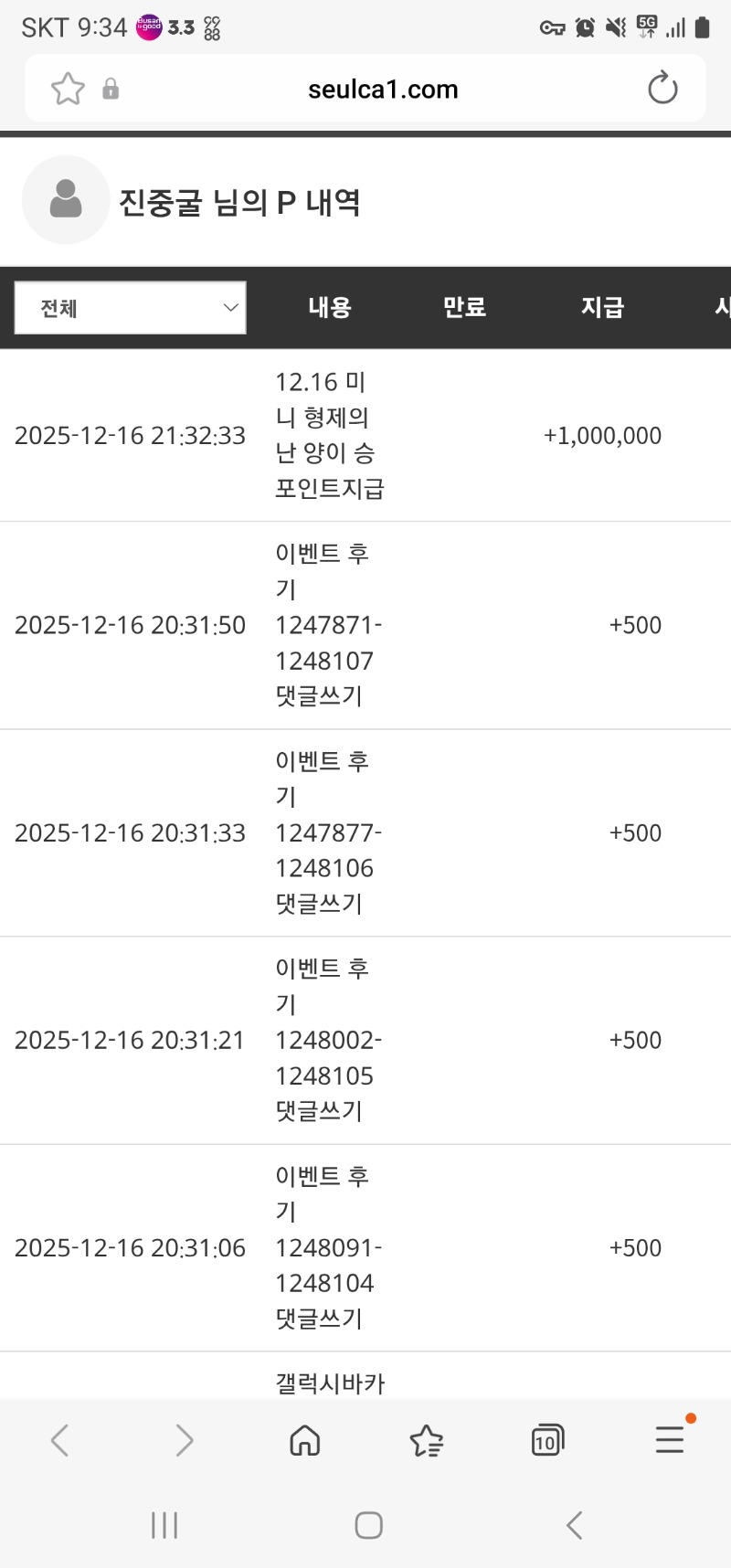Open the browser hamburger menu
731x1568 pixels.
click(x=670, y=1440)
